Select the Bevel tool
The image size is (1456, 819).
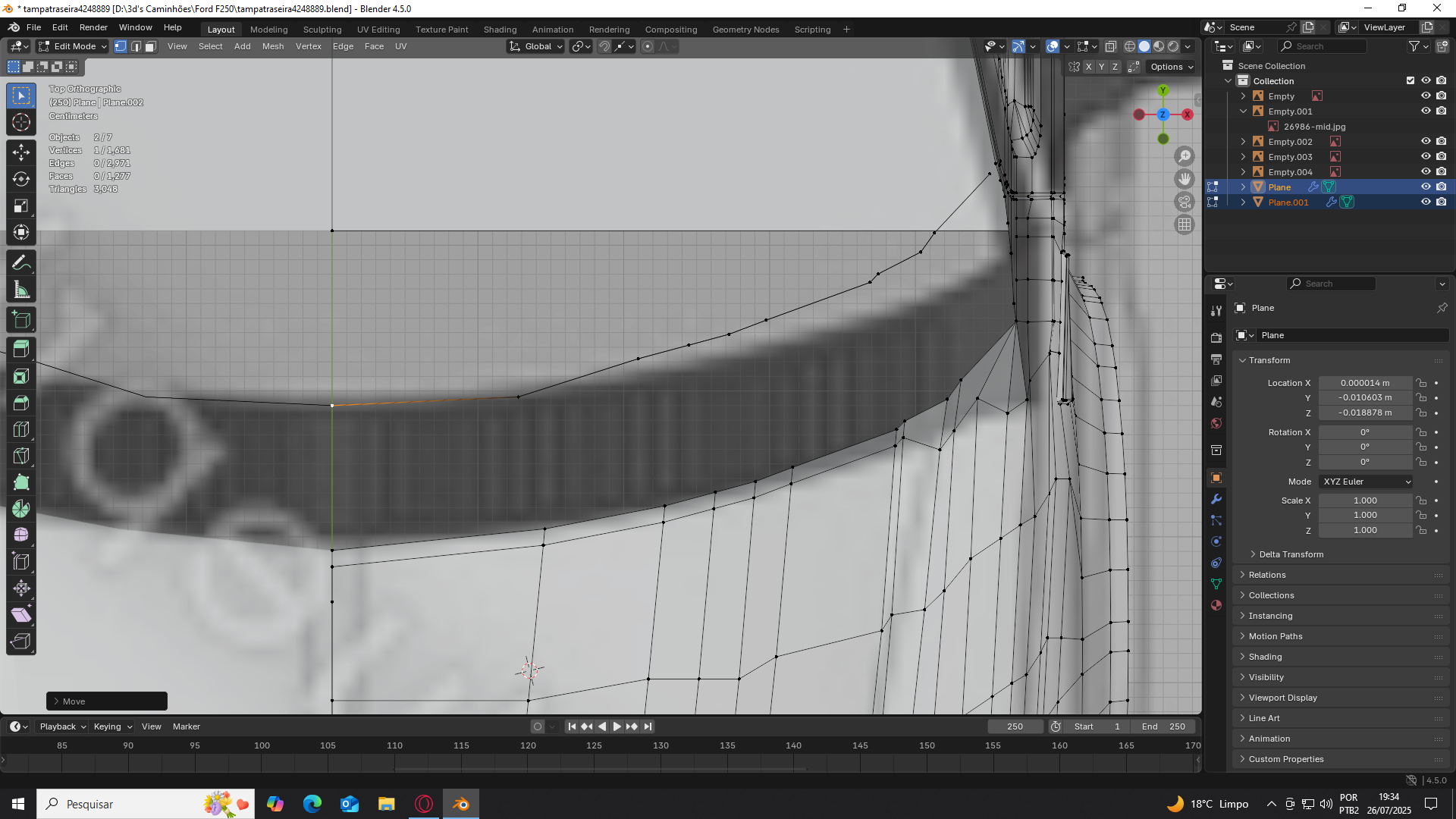[x=21, y=403]
